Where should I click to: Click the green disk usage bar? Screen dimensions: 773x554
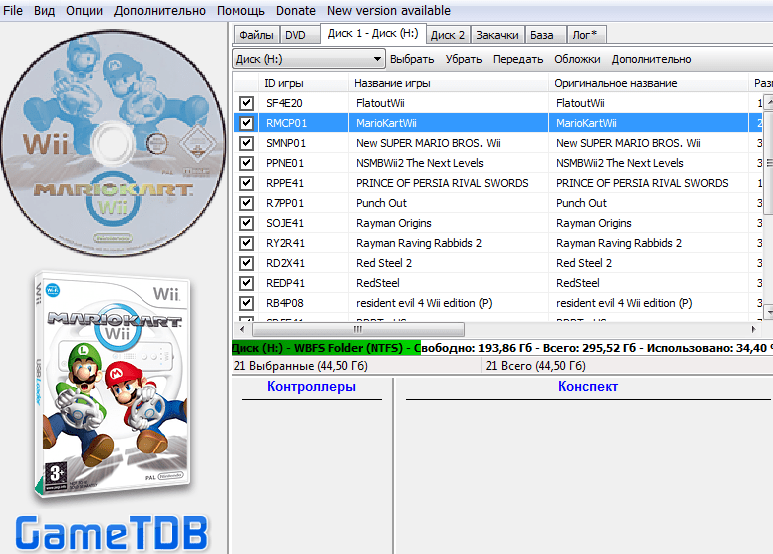pyautogui.click(x=326, y=348)
